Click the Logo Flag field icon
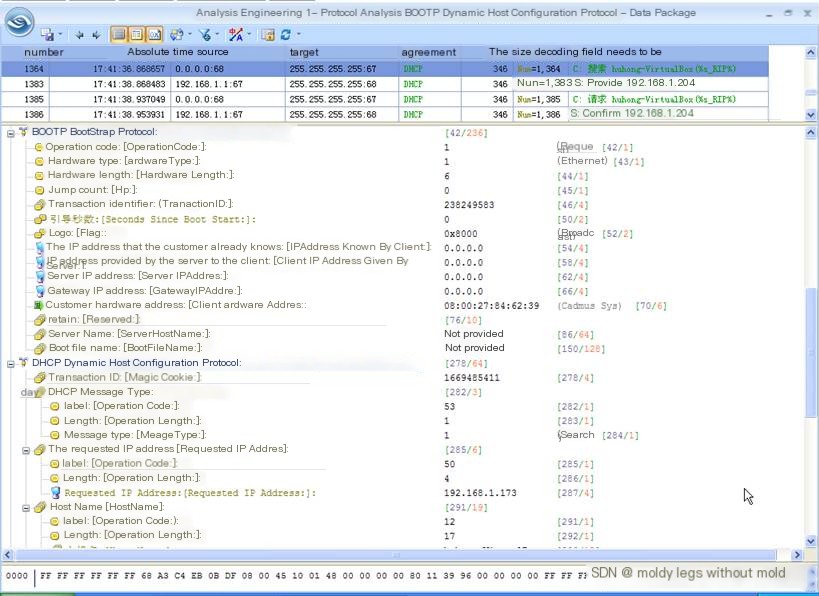 [x=40, y=233]
